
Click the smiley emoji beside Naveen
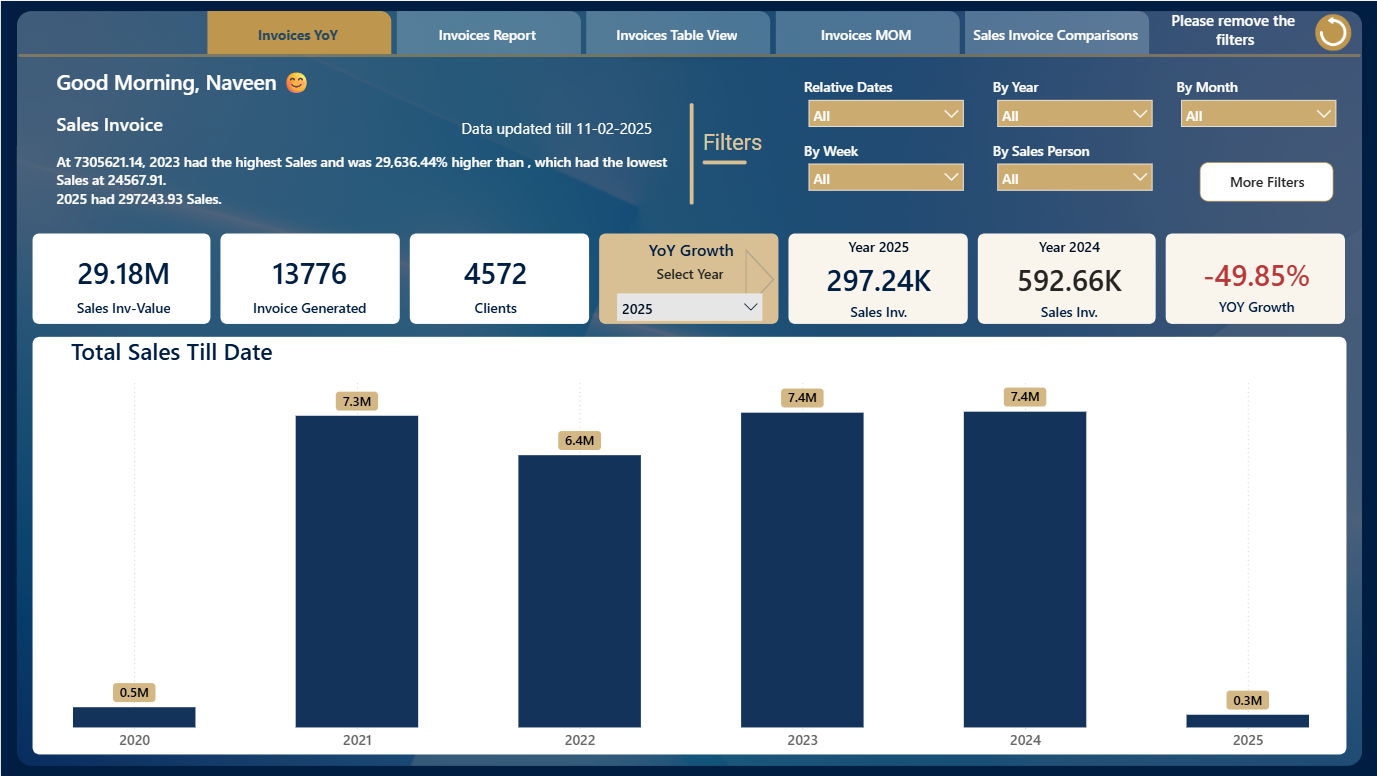(x=297, y=83)
